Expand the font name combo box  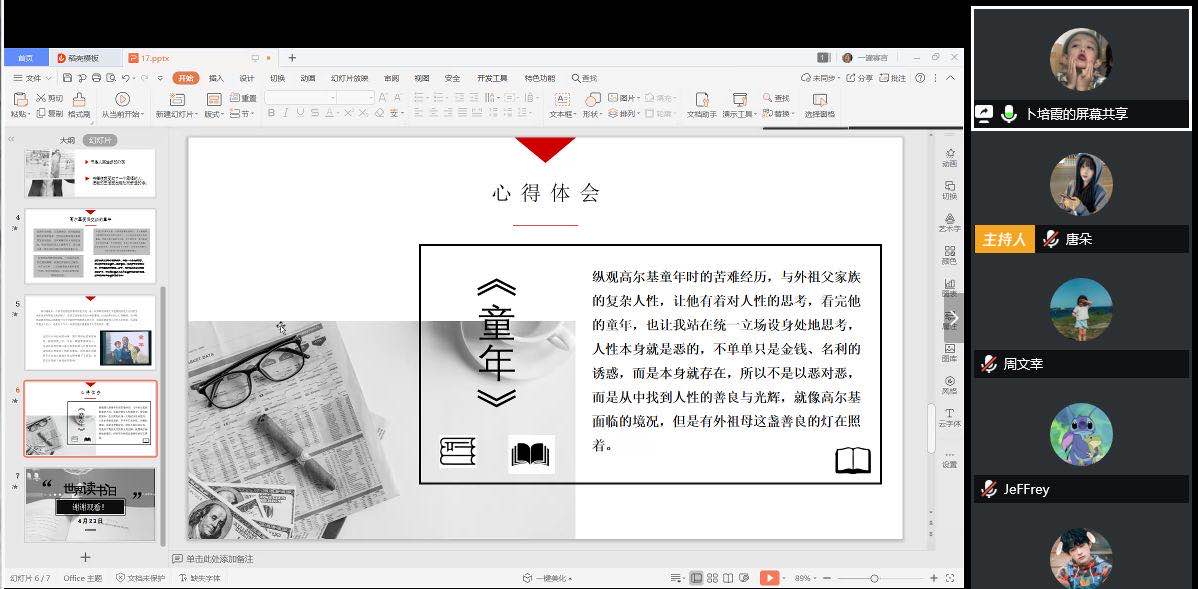tap(333, 98)
